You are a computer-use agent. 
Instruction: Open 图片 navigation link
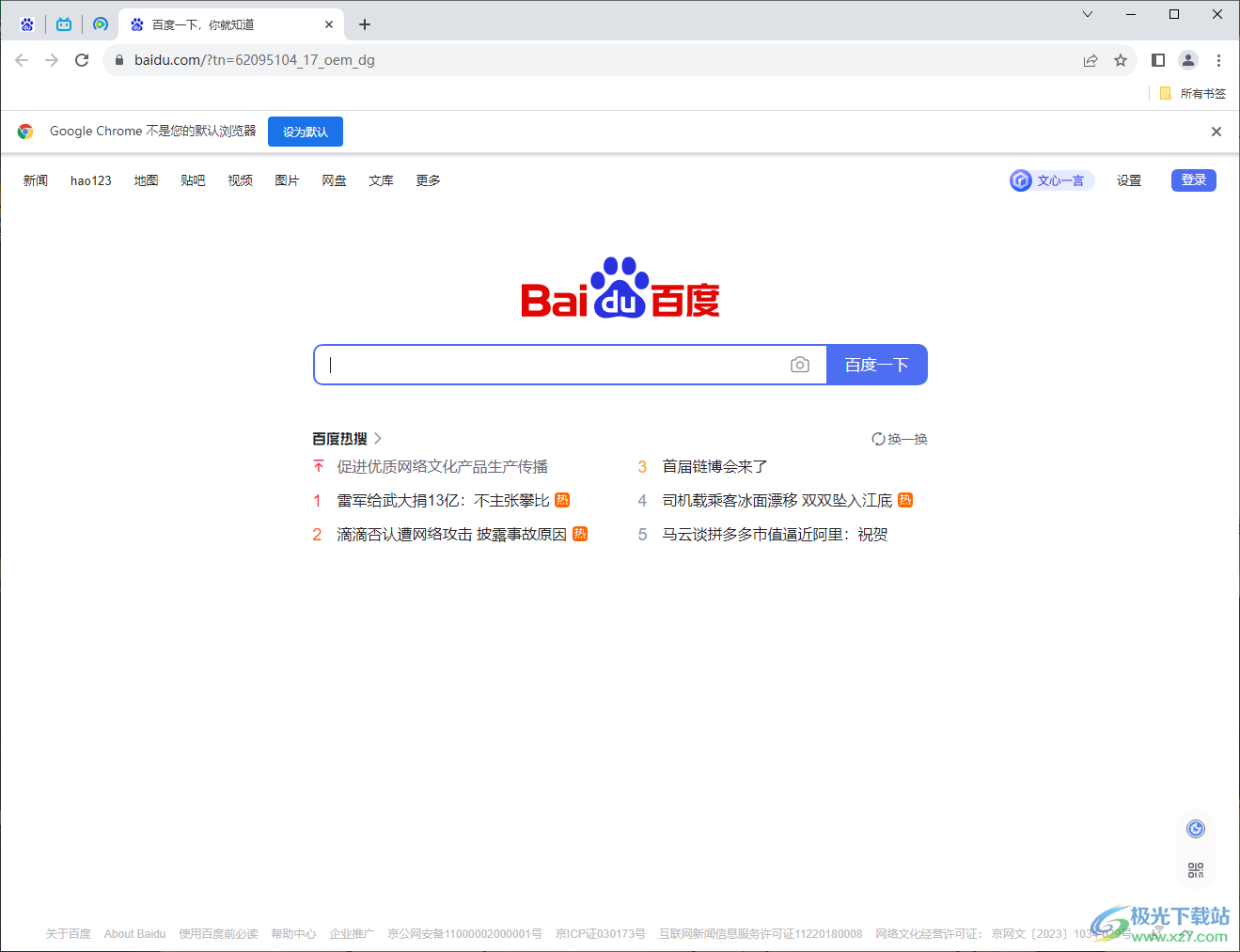pyautogui.click(x=287, y=180)
